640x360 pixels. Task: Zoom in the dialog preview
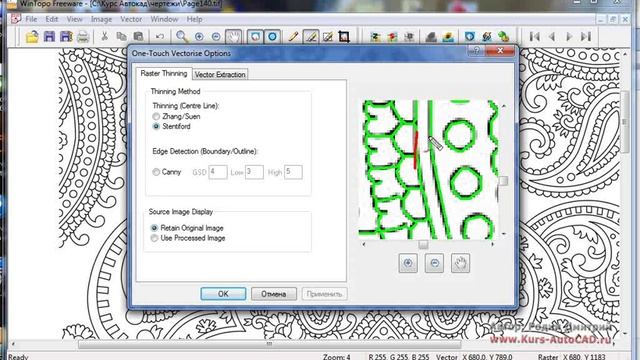[408, 263]
